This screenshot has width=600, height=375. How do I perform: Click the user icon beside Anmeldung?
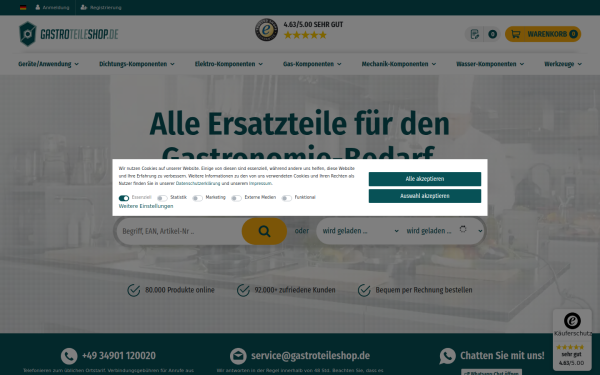point(38,7)
